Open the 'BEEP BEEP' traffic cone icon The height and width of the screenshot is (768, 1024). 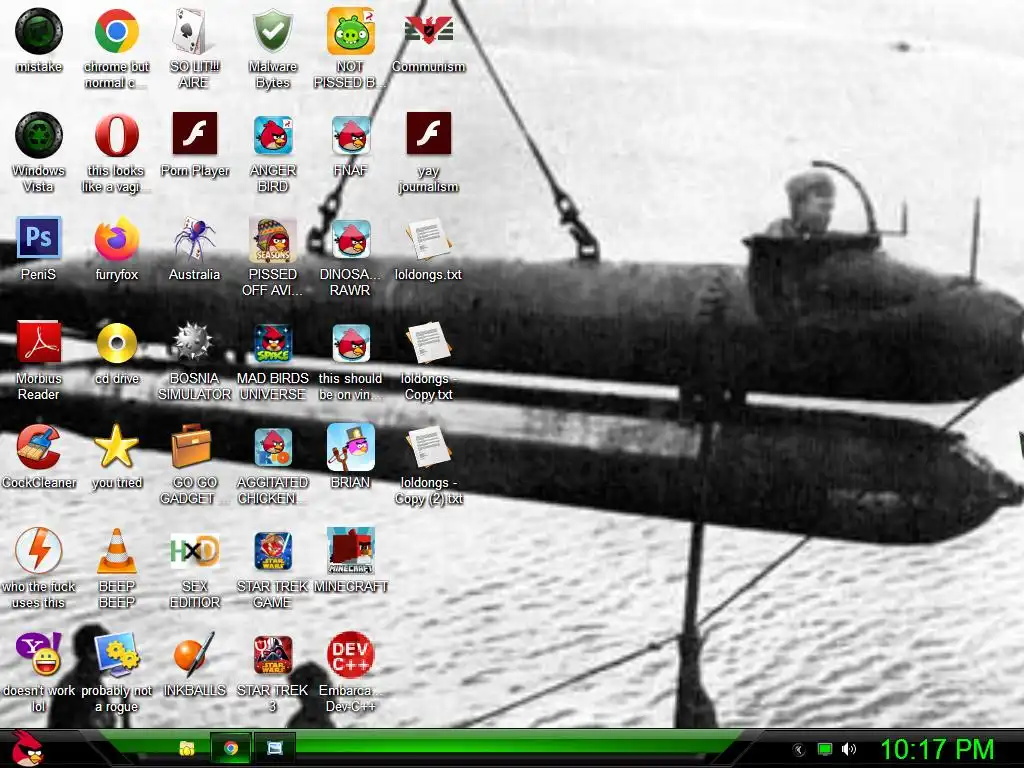[x=116, y=551]
